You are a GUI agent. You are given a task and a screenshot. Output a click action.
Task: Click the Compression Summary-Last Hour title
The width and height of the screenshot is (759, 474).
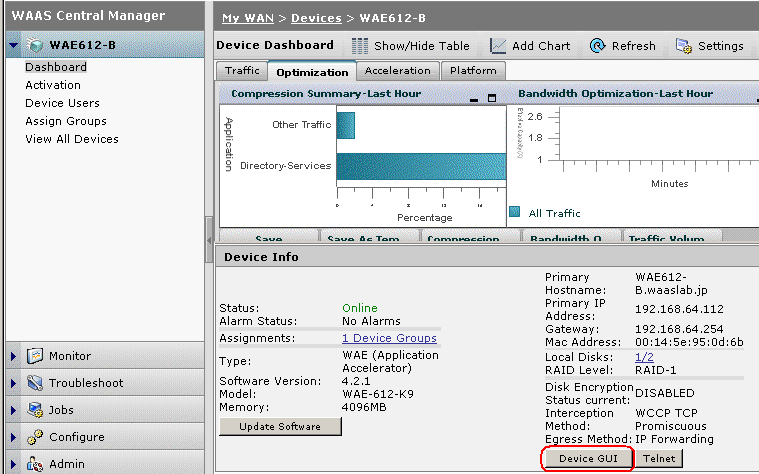[x=326, y=93]
